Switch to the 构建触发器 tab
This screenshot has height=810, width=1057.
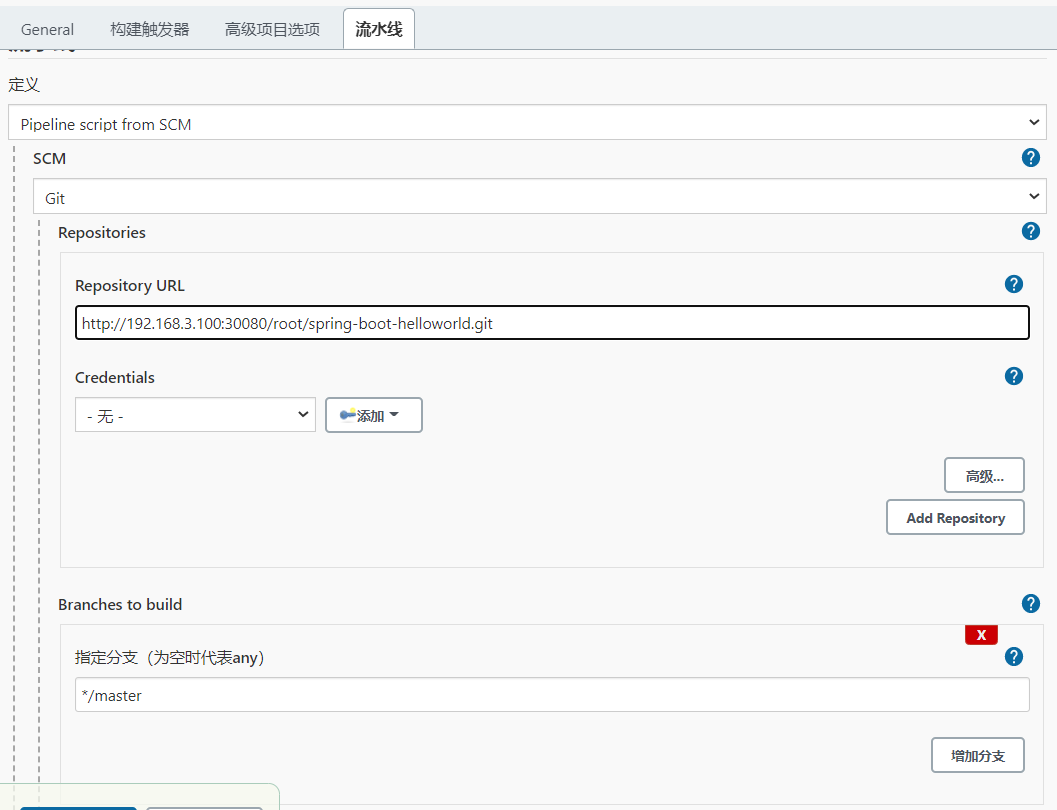[x=150, y=30]
